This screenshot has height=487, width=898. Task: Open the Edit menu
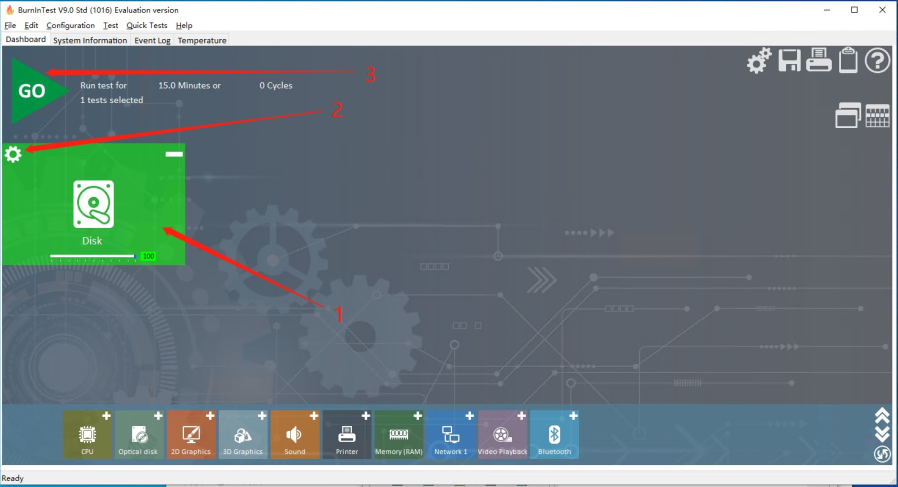[x=31, y=25]
